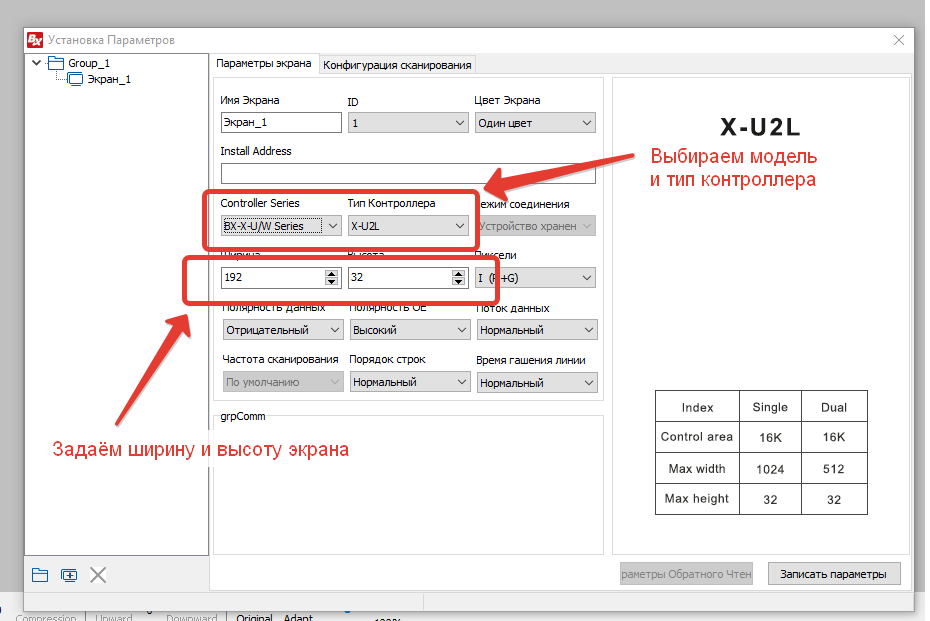
Task: Decrease height value with down arrow
Action: coord(458,281)
